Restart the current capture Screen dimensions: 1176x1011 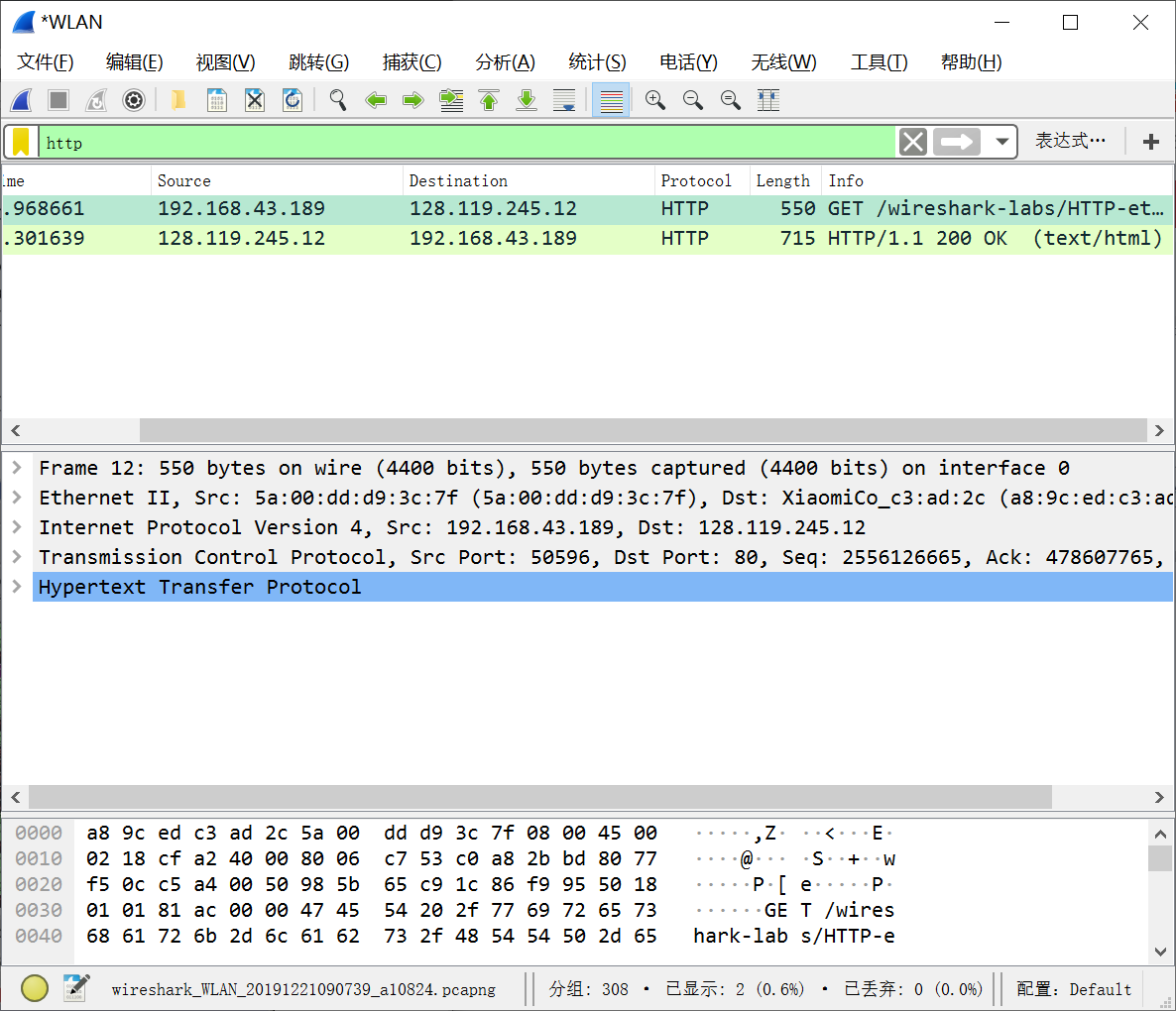[96, 100]
